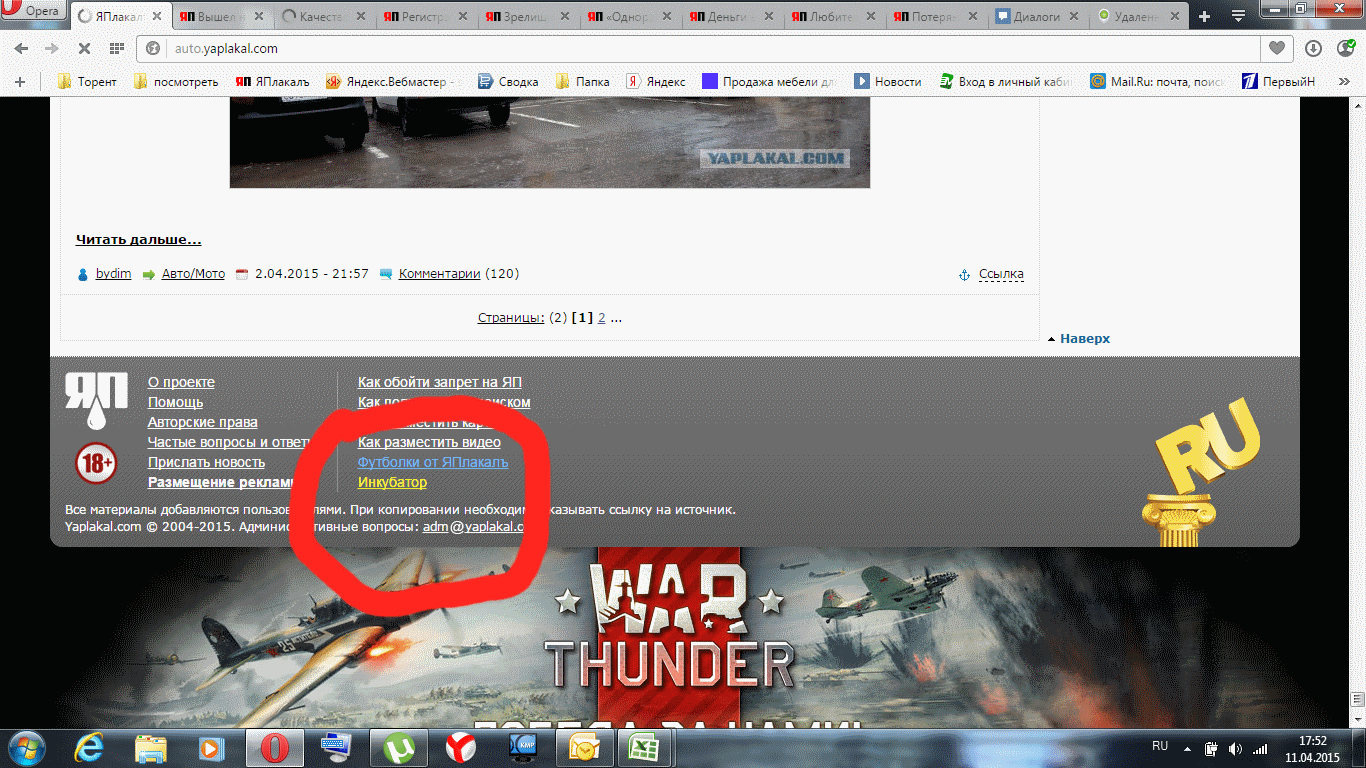Open 'О проекте' footer link
Viewport: 1366px width, 768px height.
point(181,382)
